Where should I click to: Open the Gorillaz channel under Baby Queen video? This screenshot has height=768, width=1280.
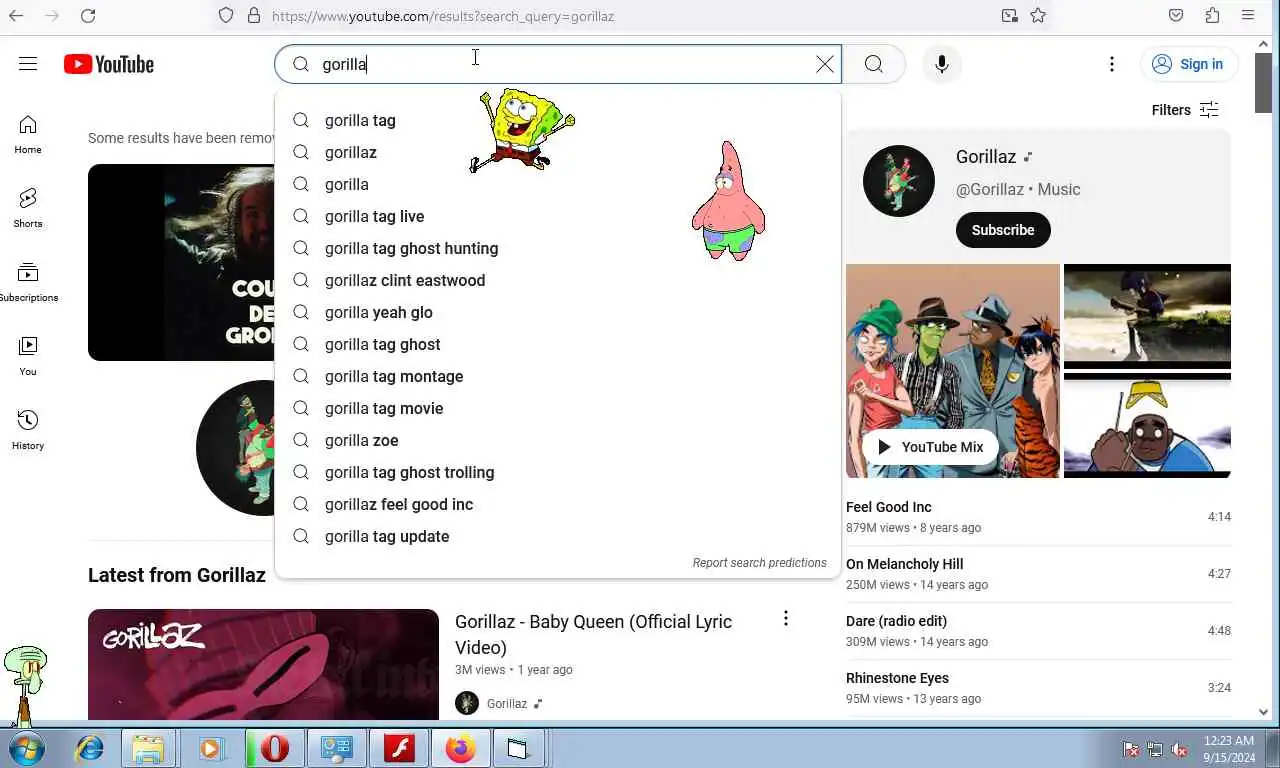click(506, 704)
